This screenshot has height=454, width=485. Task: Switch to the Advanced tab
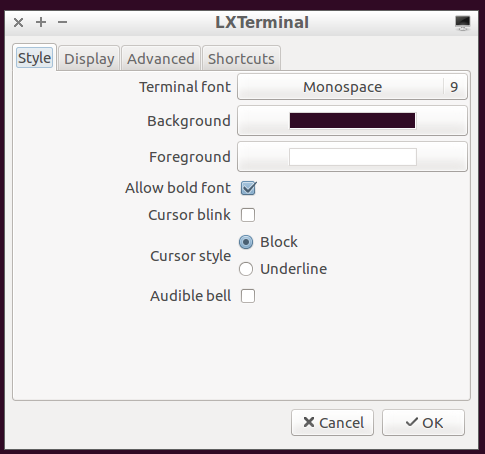click(x=161, y=59)
